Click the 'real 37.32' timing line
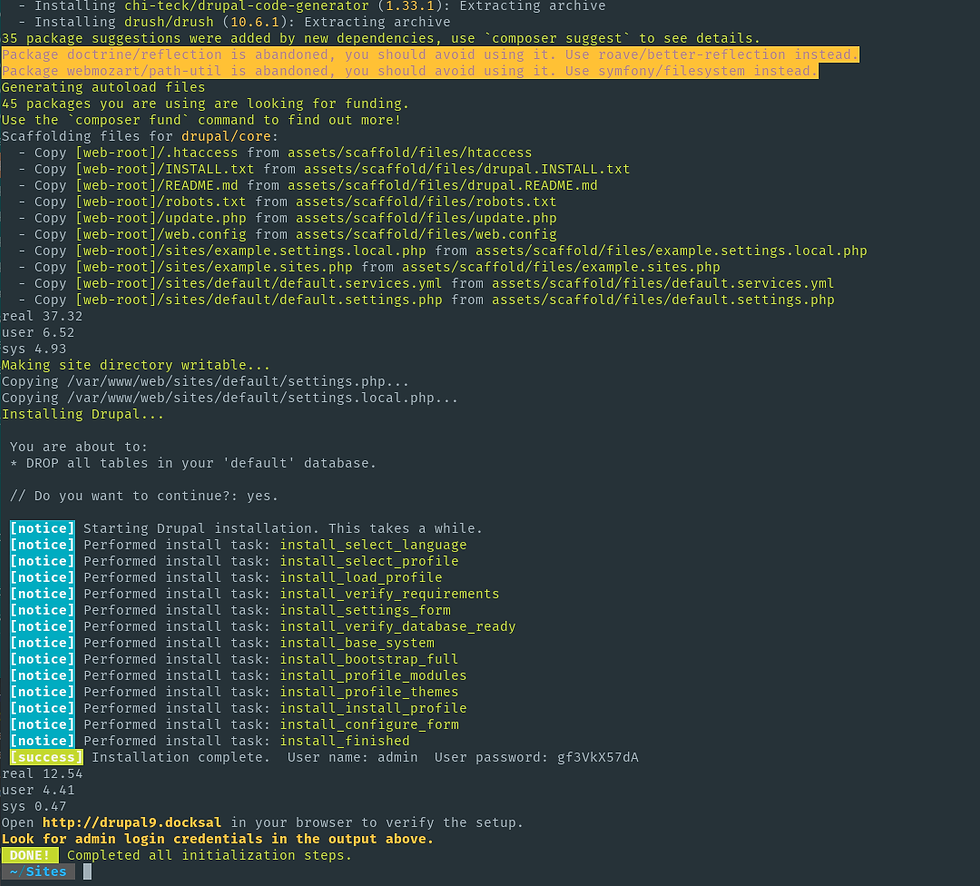 [x=42, y=316]
